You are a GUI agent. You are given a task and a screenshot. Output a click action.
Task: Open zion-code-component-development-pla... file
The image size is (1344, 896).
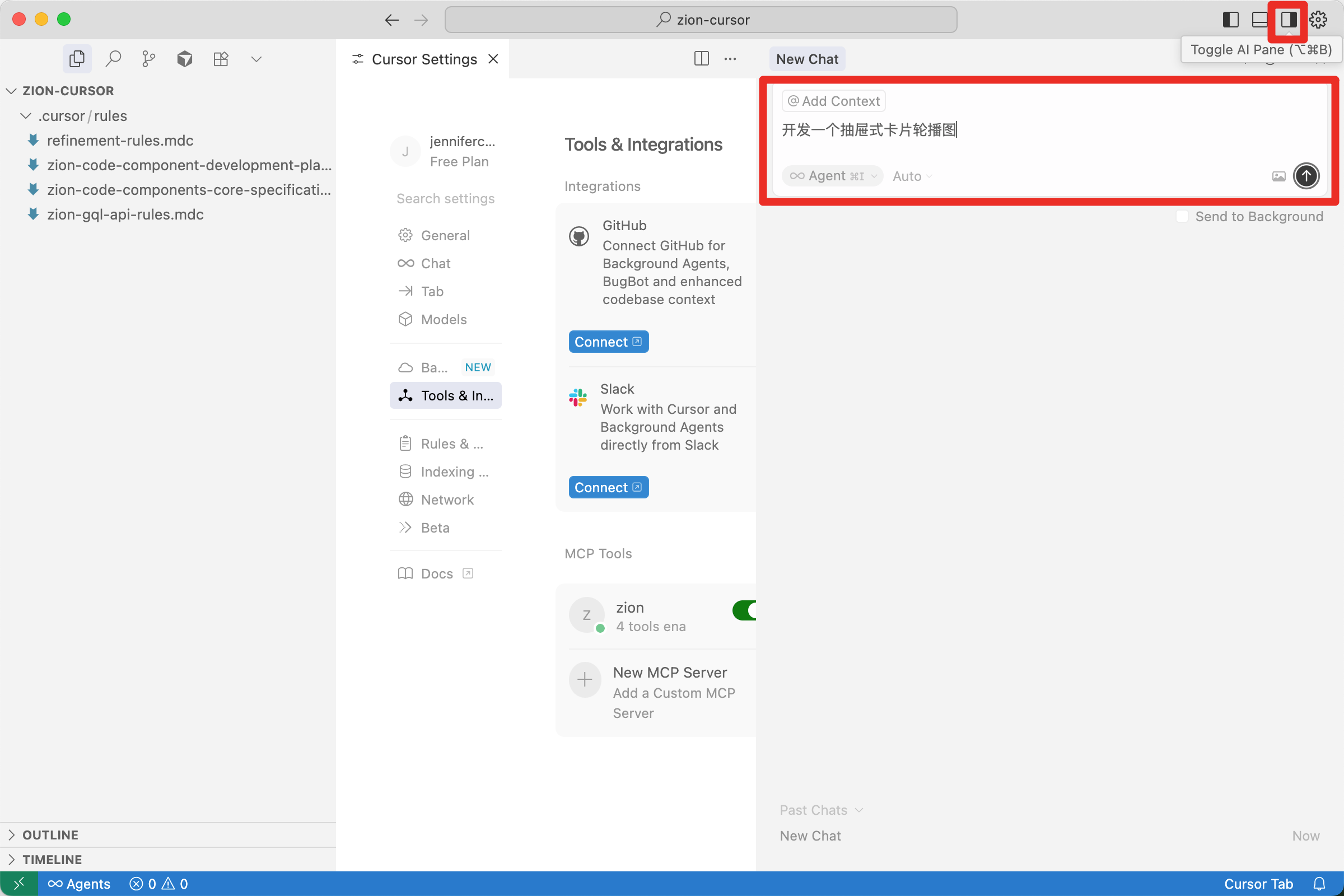pyautogui.click(x=189, y=165)
